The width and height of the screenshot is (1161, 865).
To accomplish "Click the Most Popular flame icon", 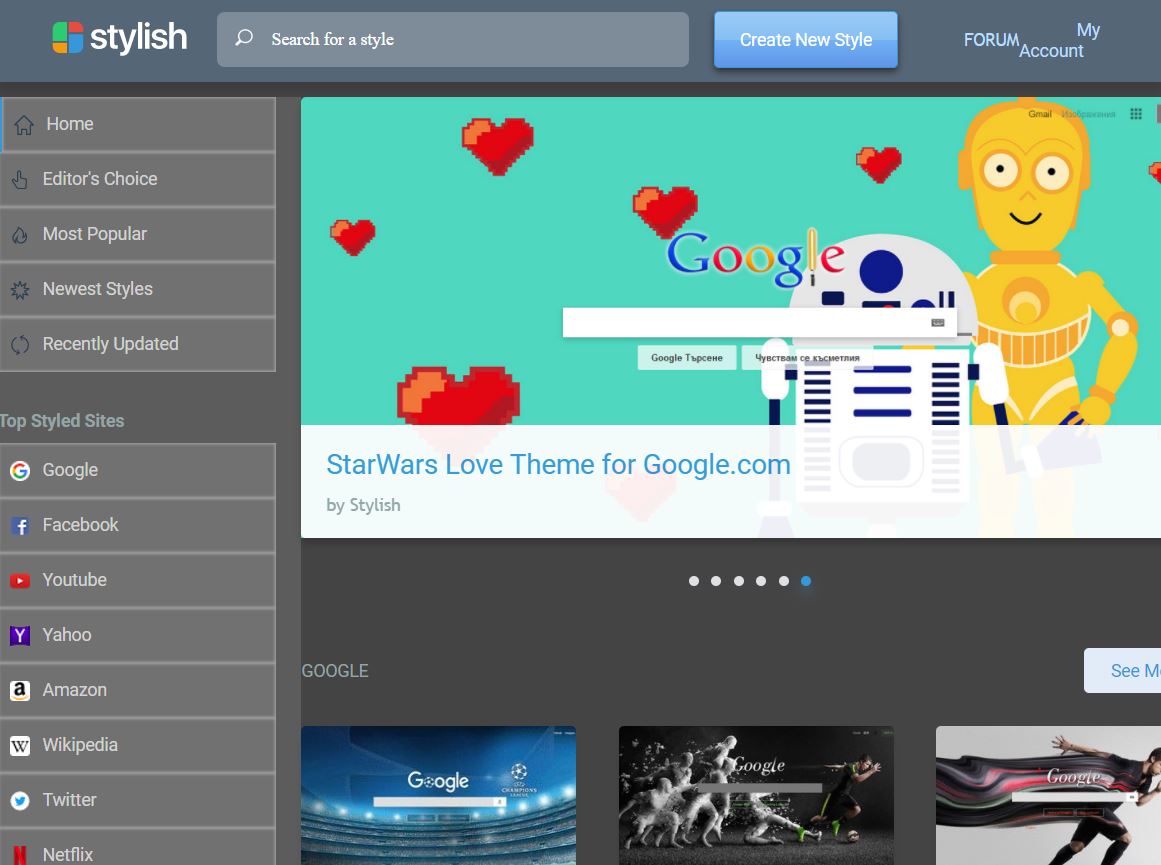I will pos(20,235).
